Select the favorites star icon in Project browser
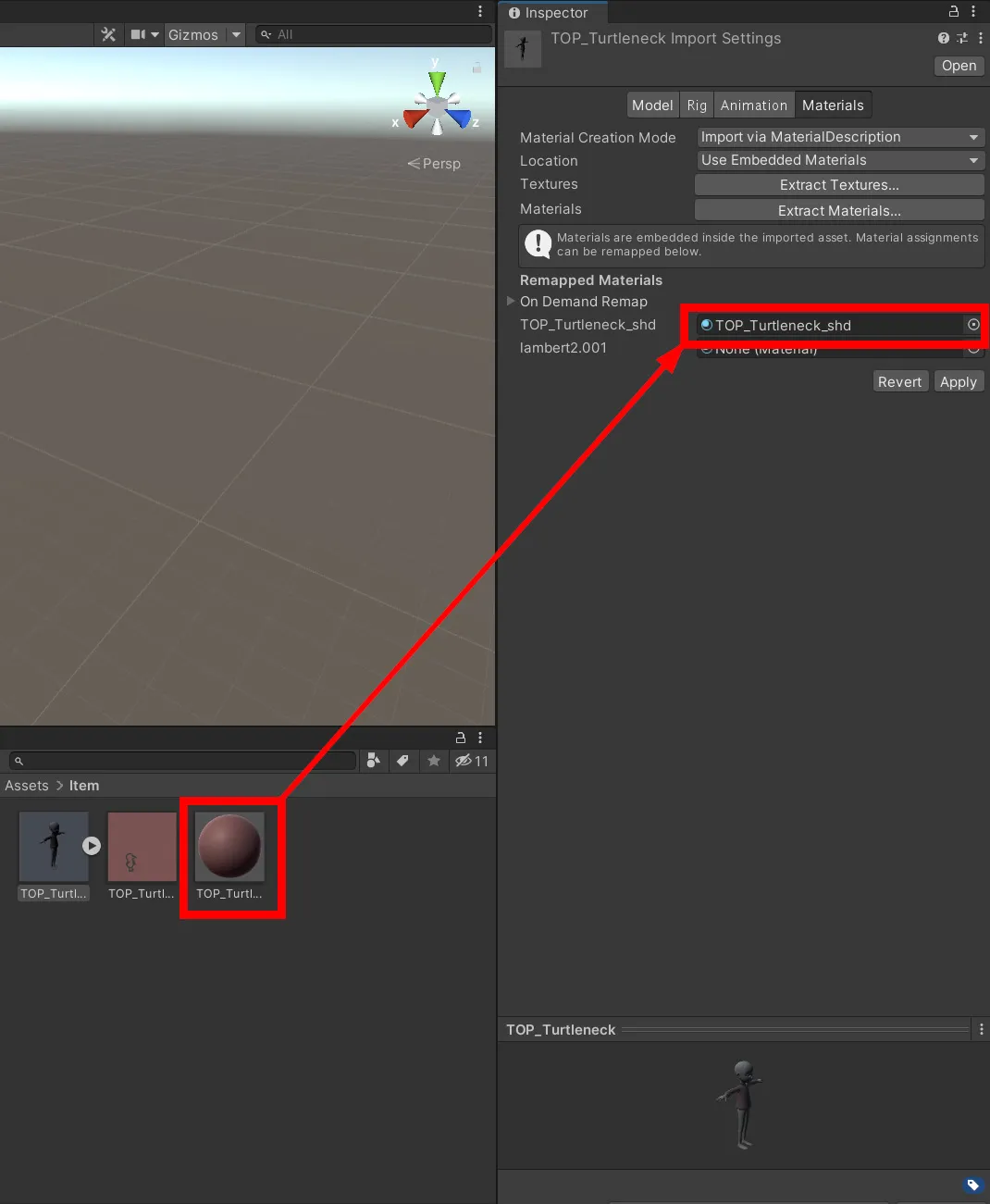This screenshot has width=990, height=1204. pos(434,761)
